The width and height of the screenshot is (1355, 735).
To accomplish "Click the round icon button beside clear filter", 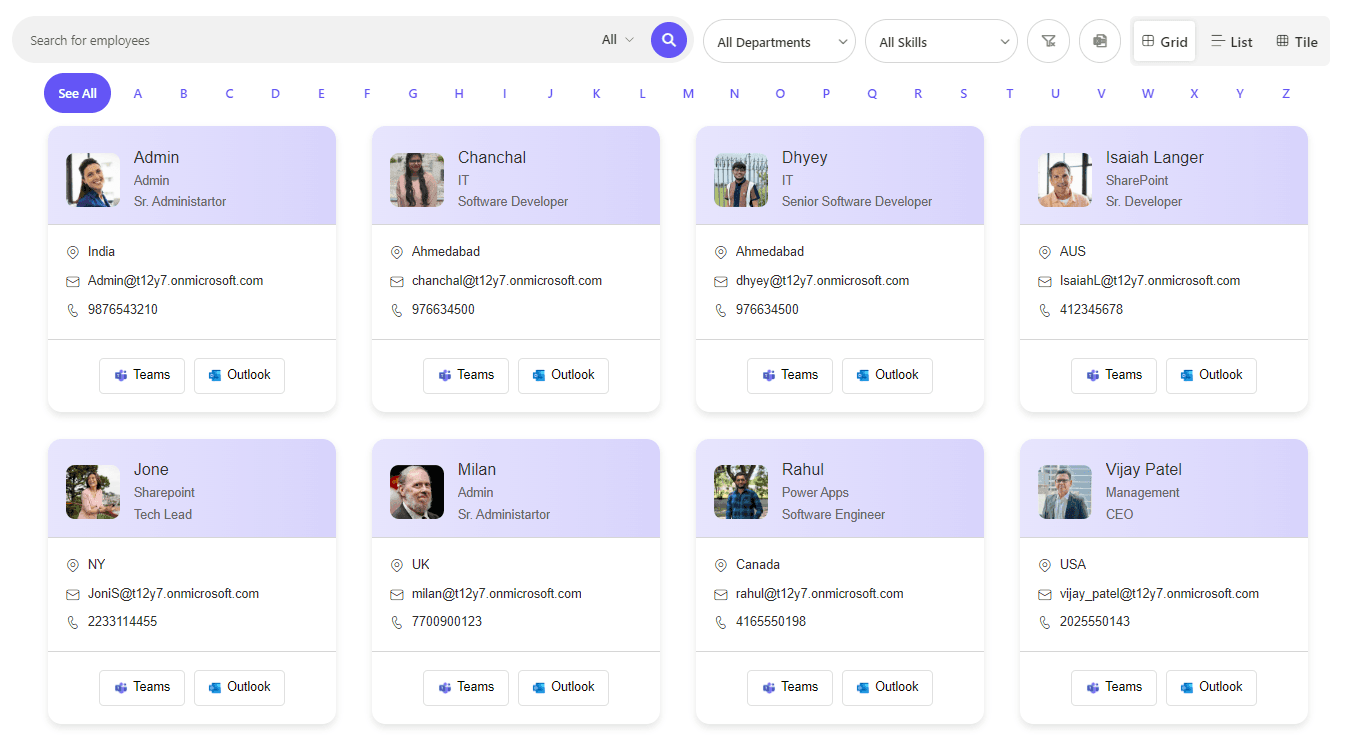I will pyautogui.click(x=1100, y=41).
